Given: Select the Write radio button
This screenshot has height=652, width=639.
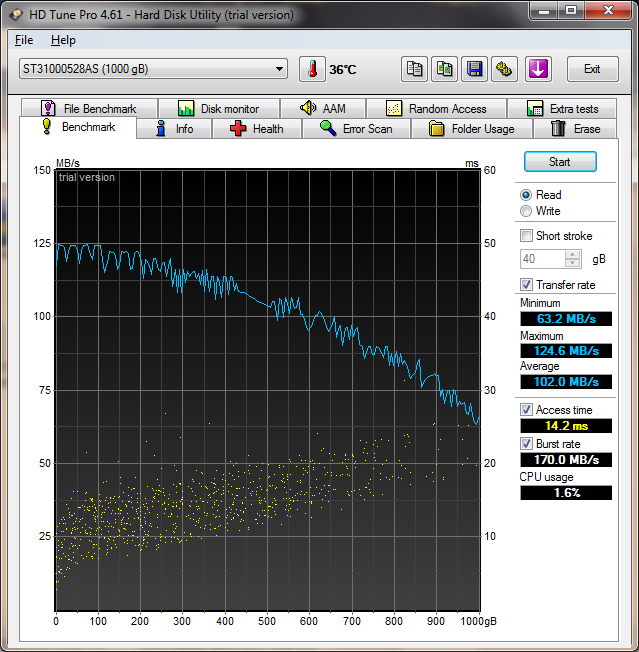Looking at the screenshot, I should (526, 211).
